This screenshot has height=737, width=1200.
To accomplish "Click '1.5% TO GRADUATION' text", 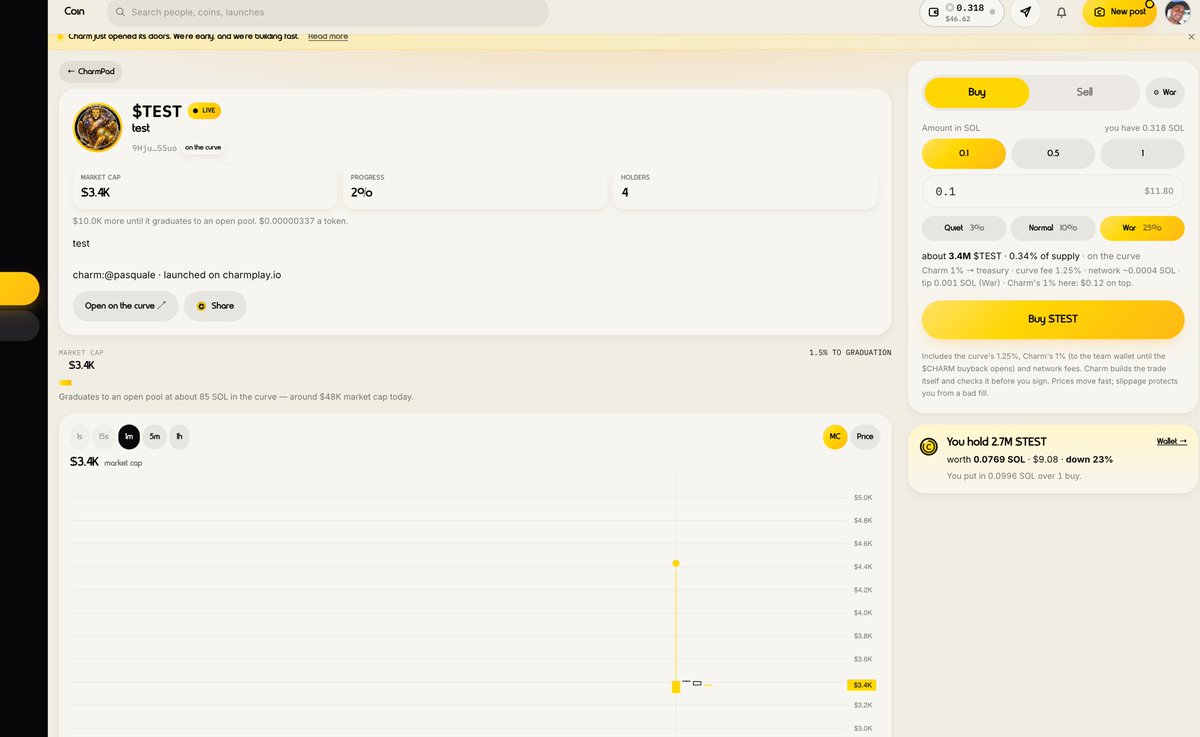I will [x=850, y=353].
